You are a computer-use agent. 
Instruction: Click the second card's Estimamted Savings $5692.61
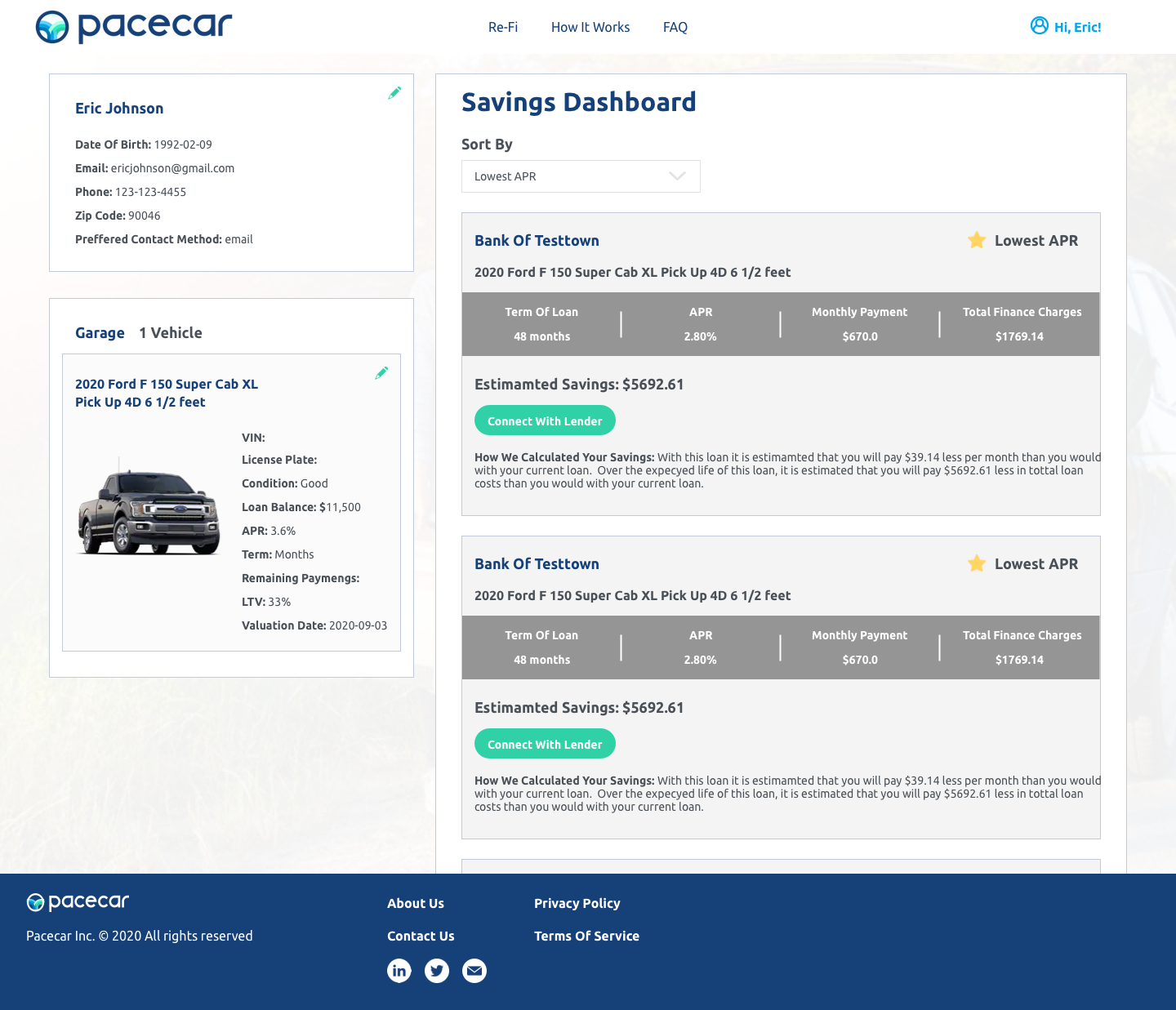coord(579,708)
